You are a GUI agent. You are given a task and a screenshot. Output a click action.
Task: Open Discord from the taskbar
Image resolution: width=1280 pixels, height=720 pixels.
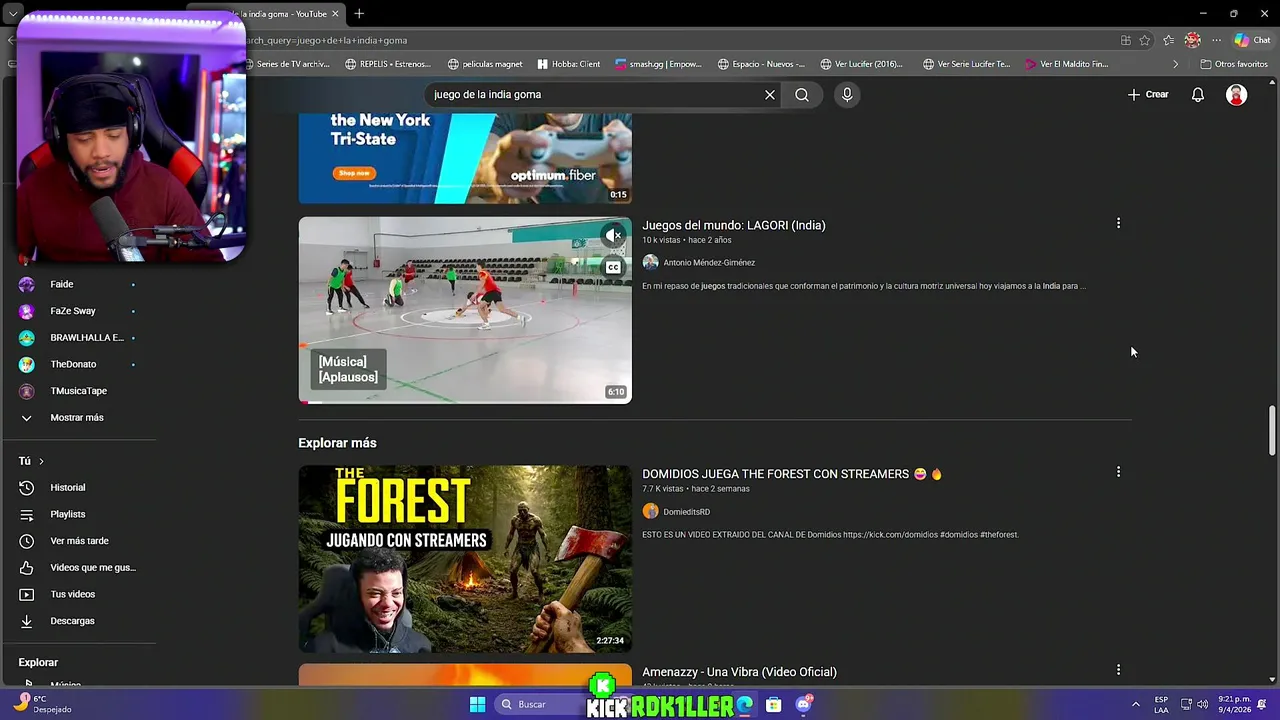803,704
